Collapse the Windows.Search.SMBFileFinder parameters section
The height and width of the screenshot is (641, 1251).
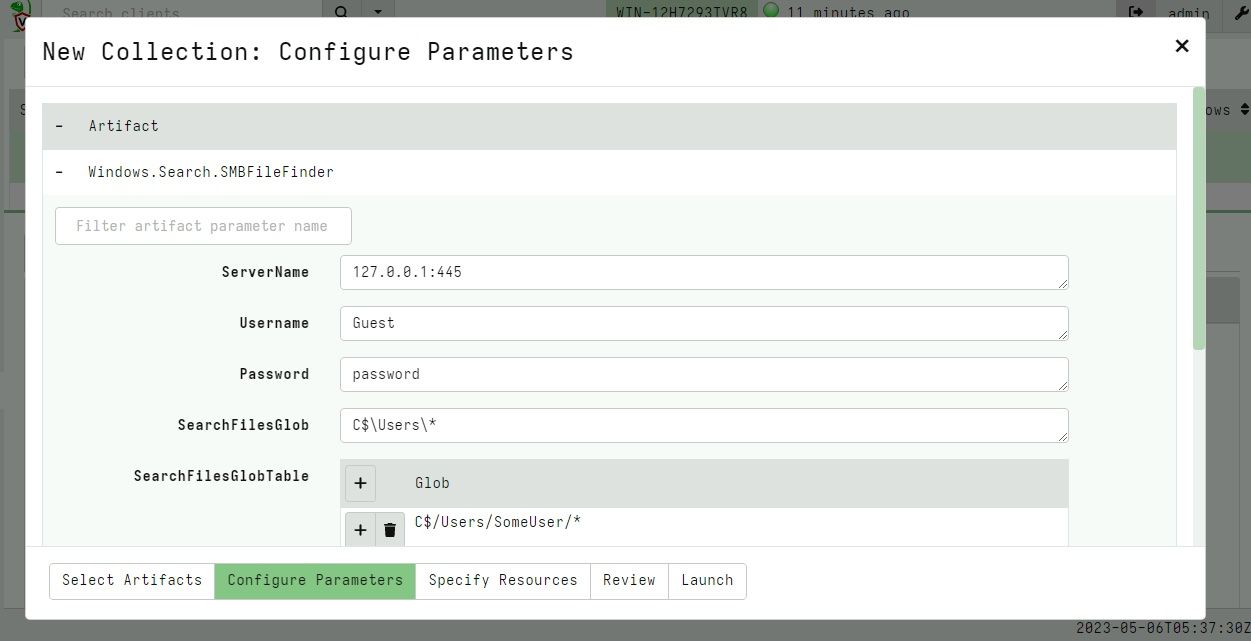(60, 172)
